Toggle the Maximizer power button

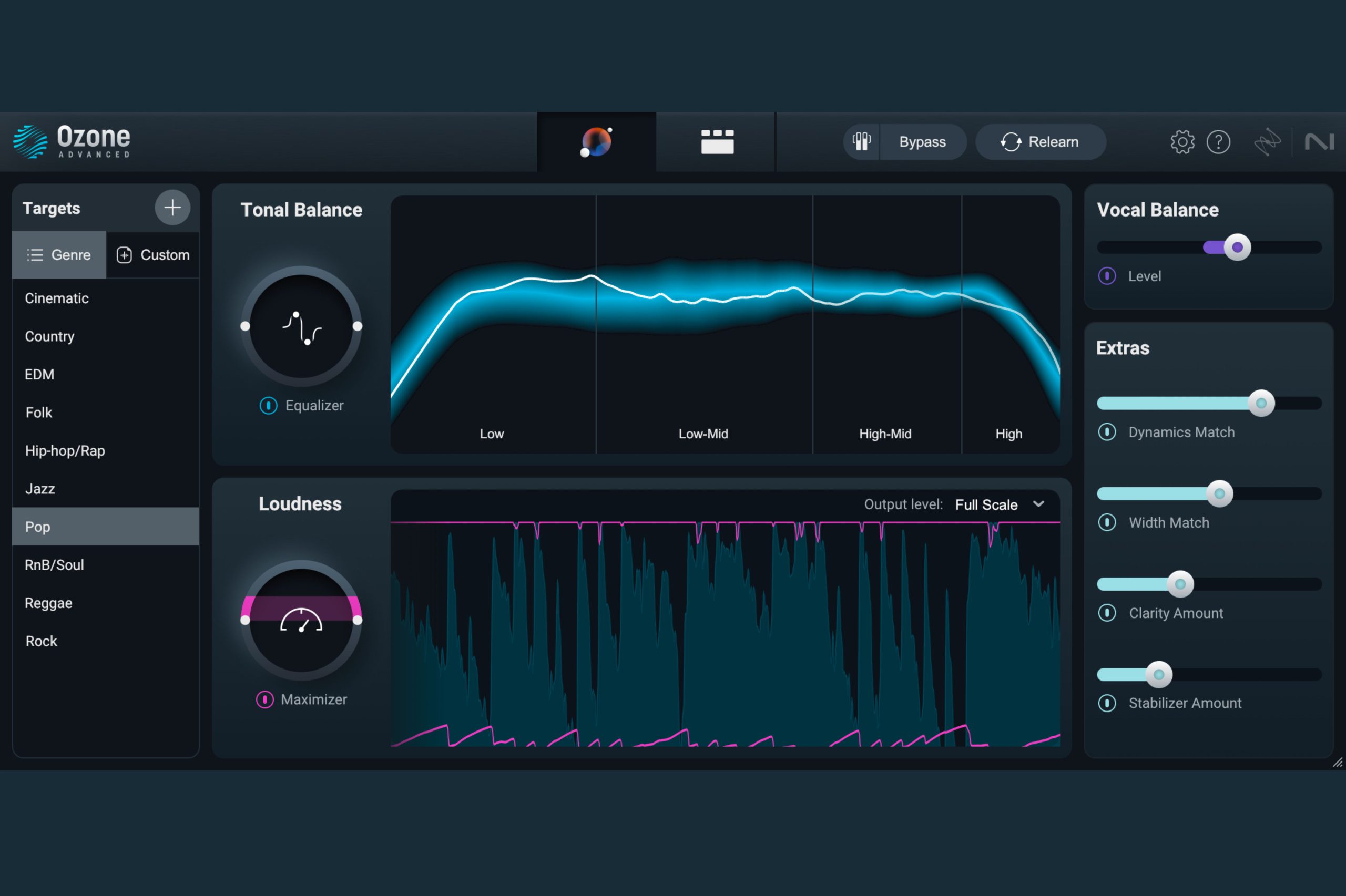tap(264, 699)
